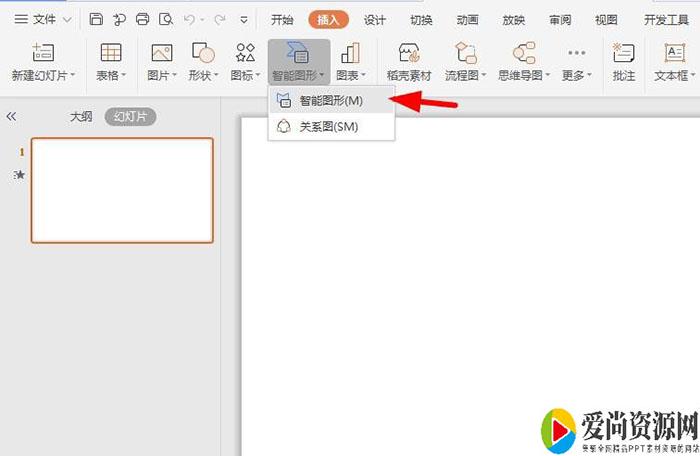Click the 流程图 flowchart icon

tap(466, 53)
